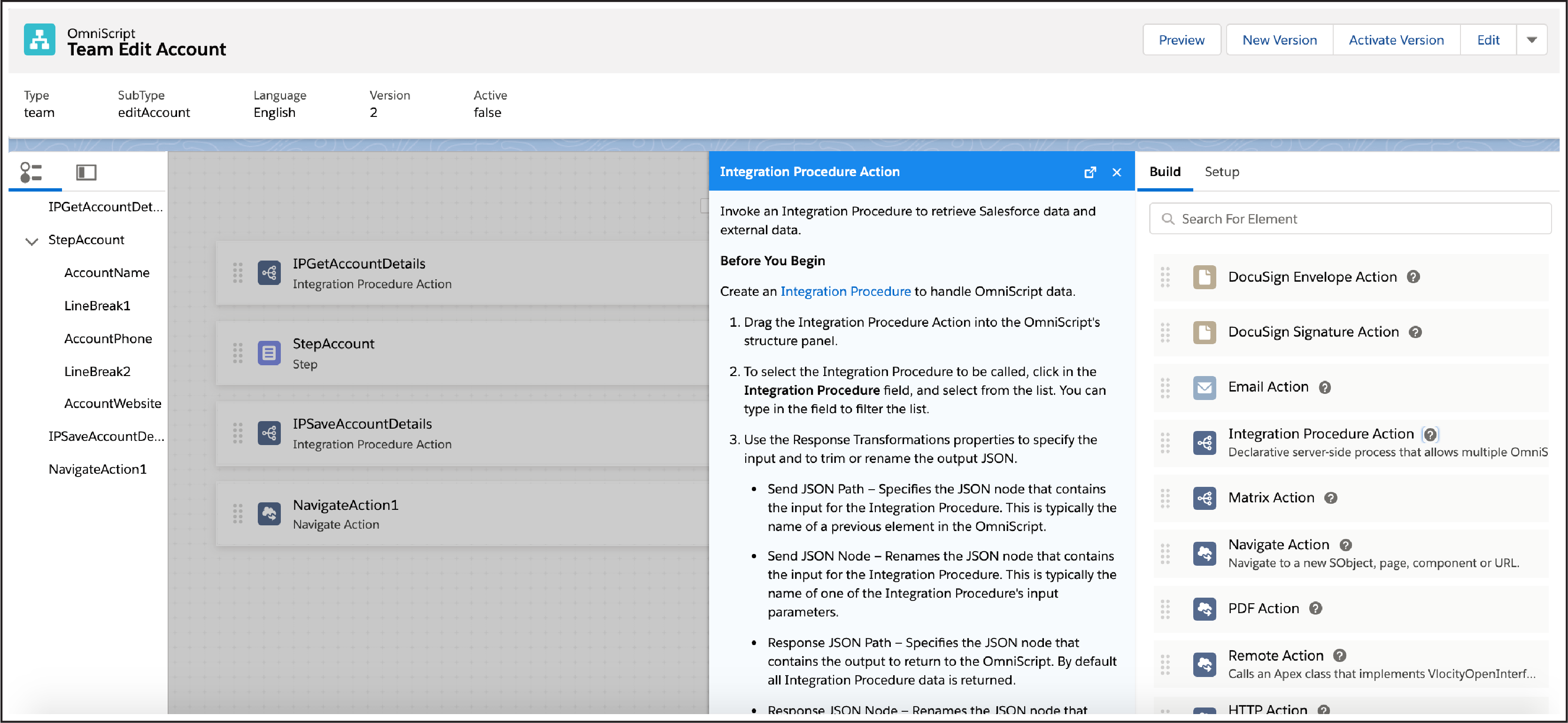
Task: Click help icon beside Navigate Action
Action: pos(1346,545)
